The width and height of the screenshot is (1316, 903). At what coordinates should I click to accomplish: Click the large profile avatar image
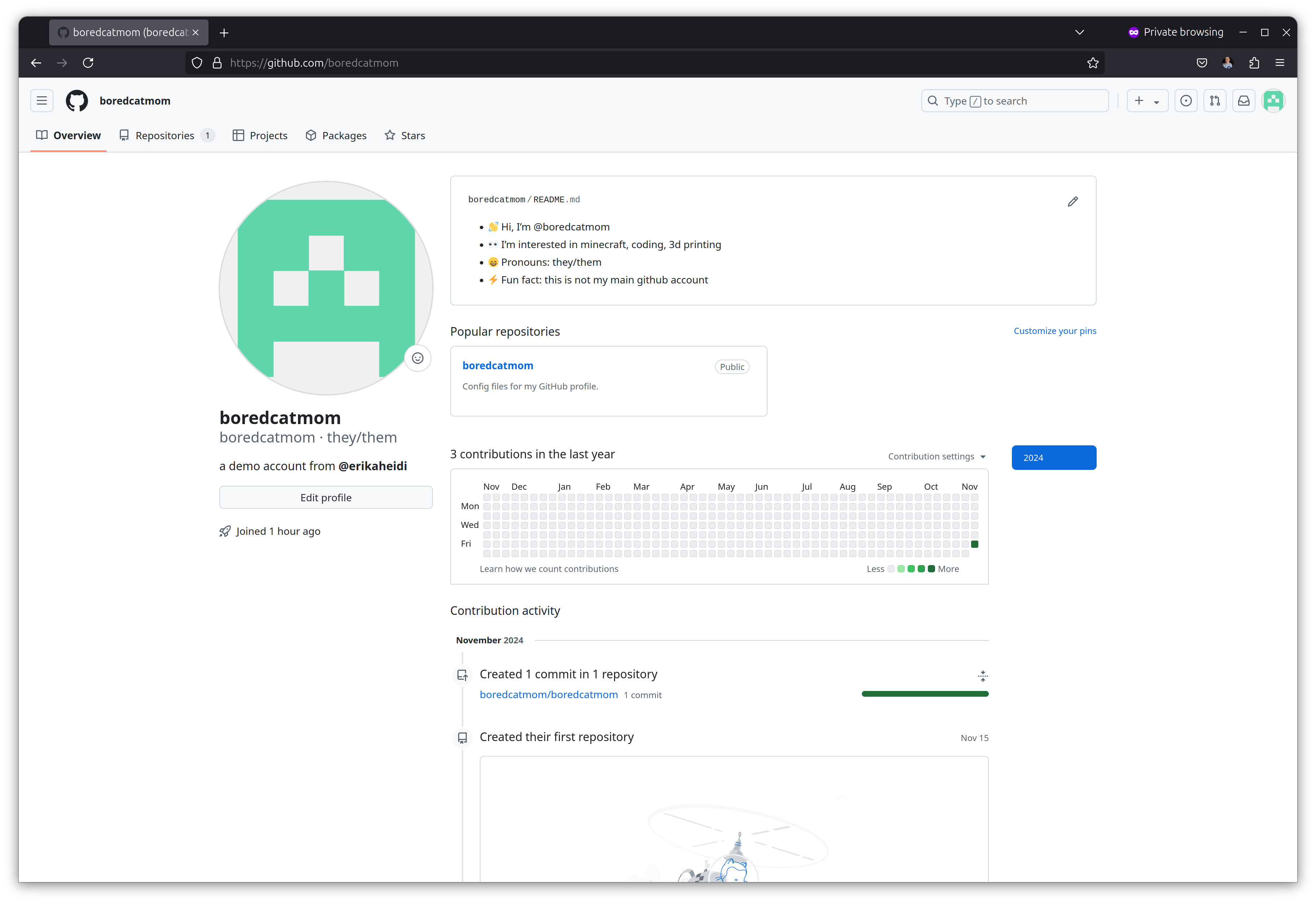[x=326, y=288]
